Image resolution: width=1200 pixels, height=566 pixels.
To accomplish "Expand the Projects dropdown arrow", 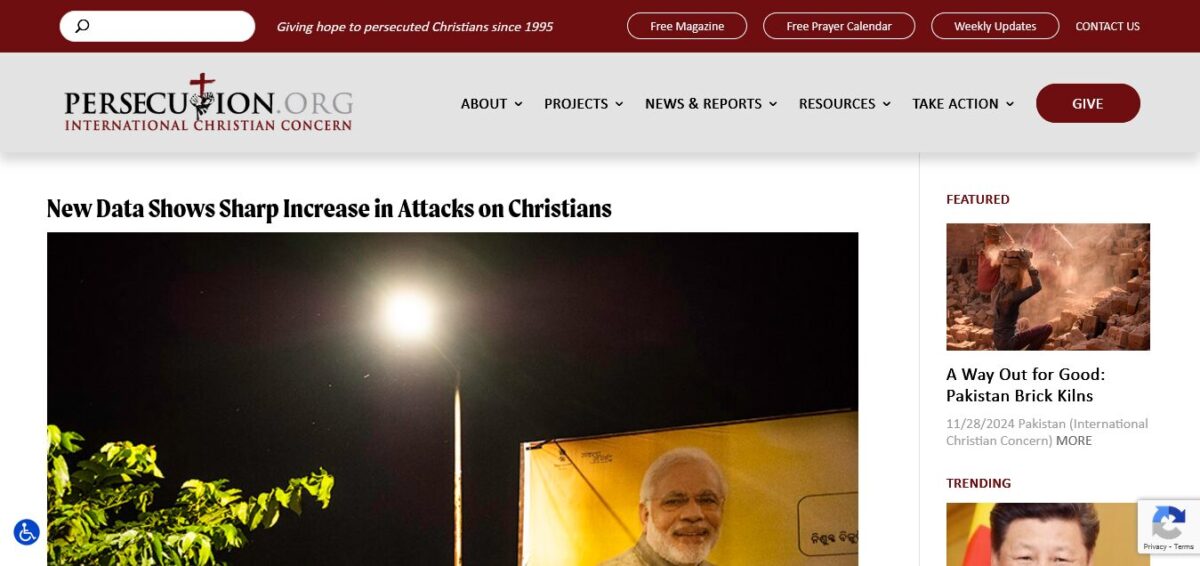I will (619, 104).
